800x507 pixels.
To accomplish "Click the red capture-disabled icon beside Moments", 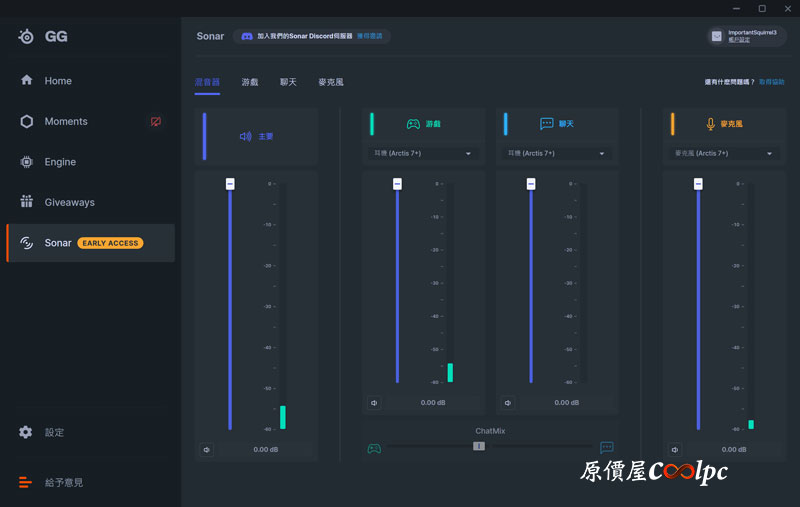I will pos(156,121).
